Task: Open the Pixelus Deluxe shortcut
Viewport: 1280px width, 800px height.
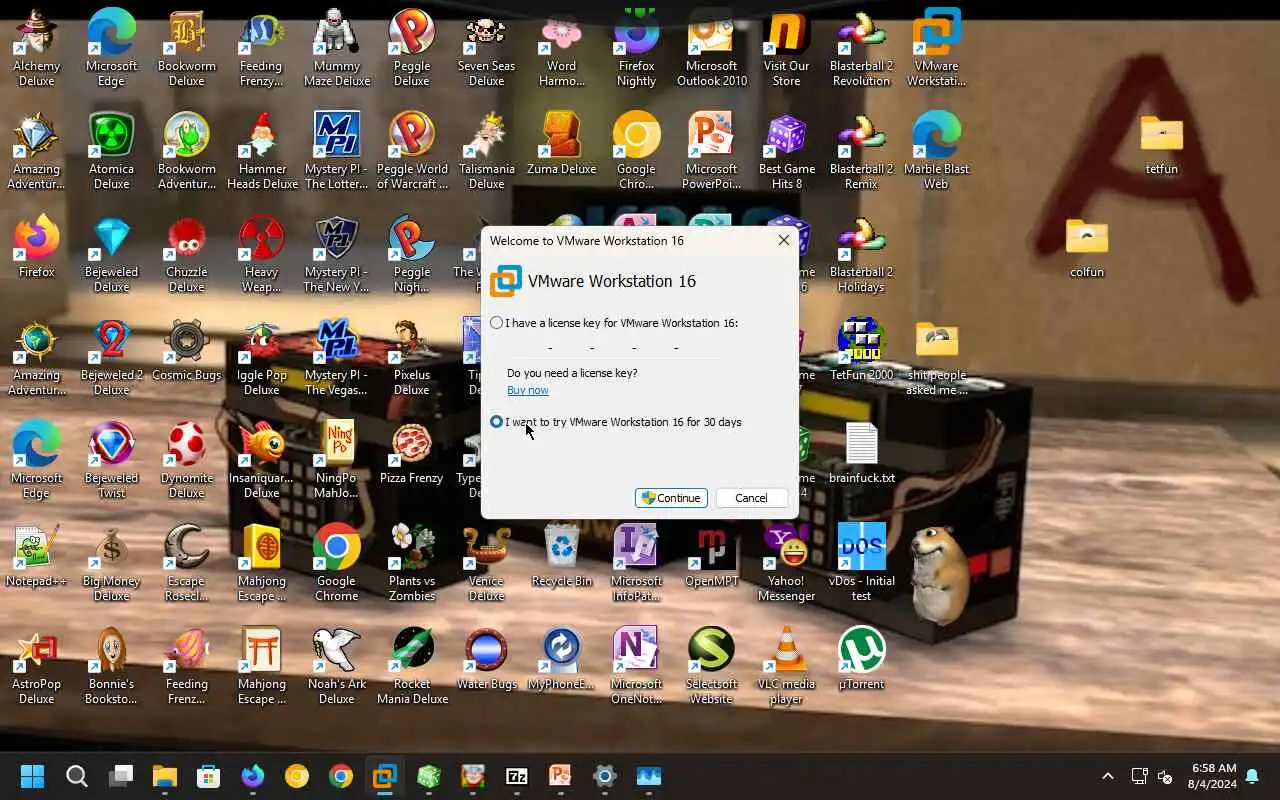Action: point(411,357)
